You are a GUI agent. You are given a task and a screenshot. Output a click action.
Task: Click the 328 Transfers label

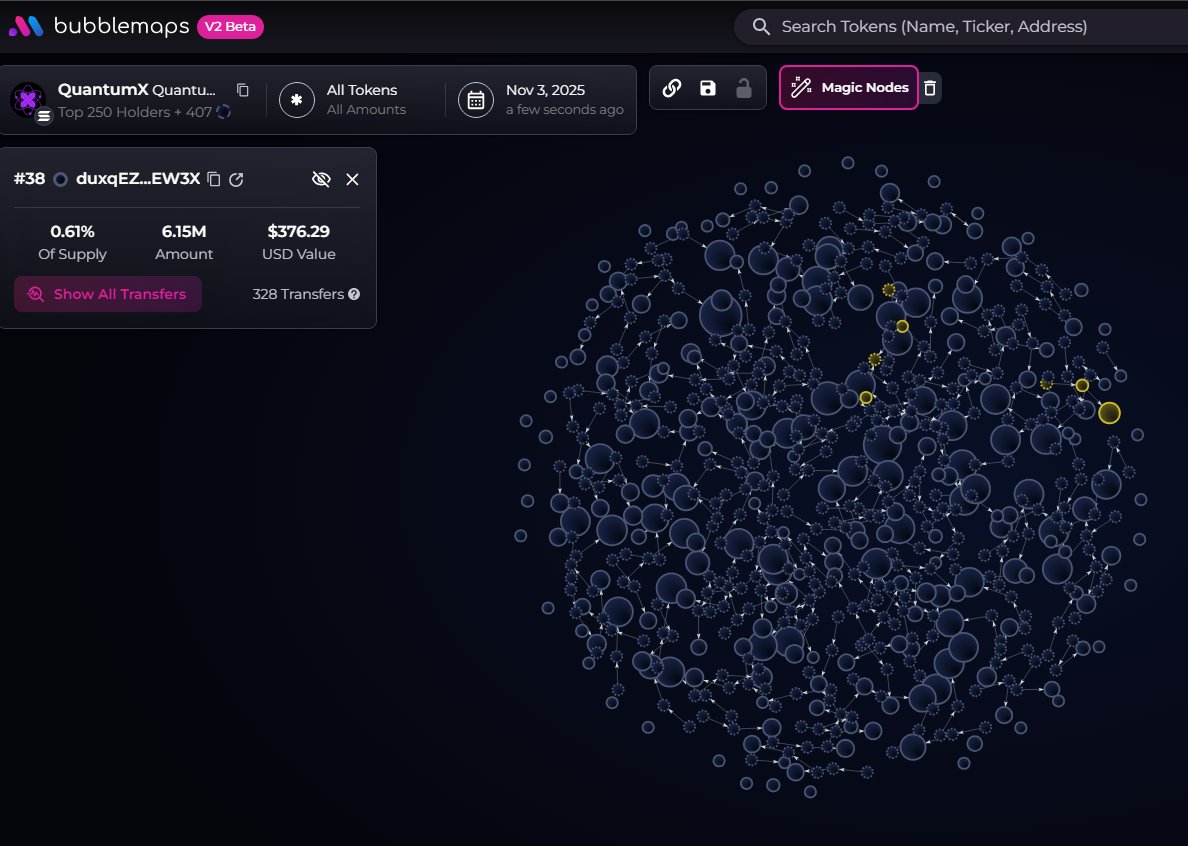click(x=298, y=295)
